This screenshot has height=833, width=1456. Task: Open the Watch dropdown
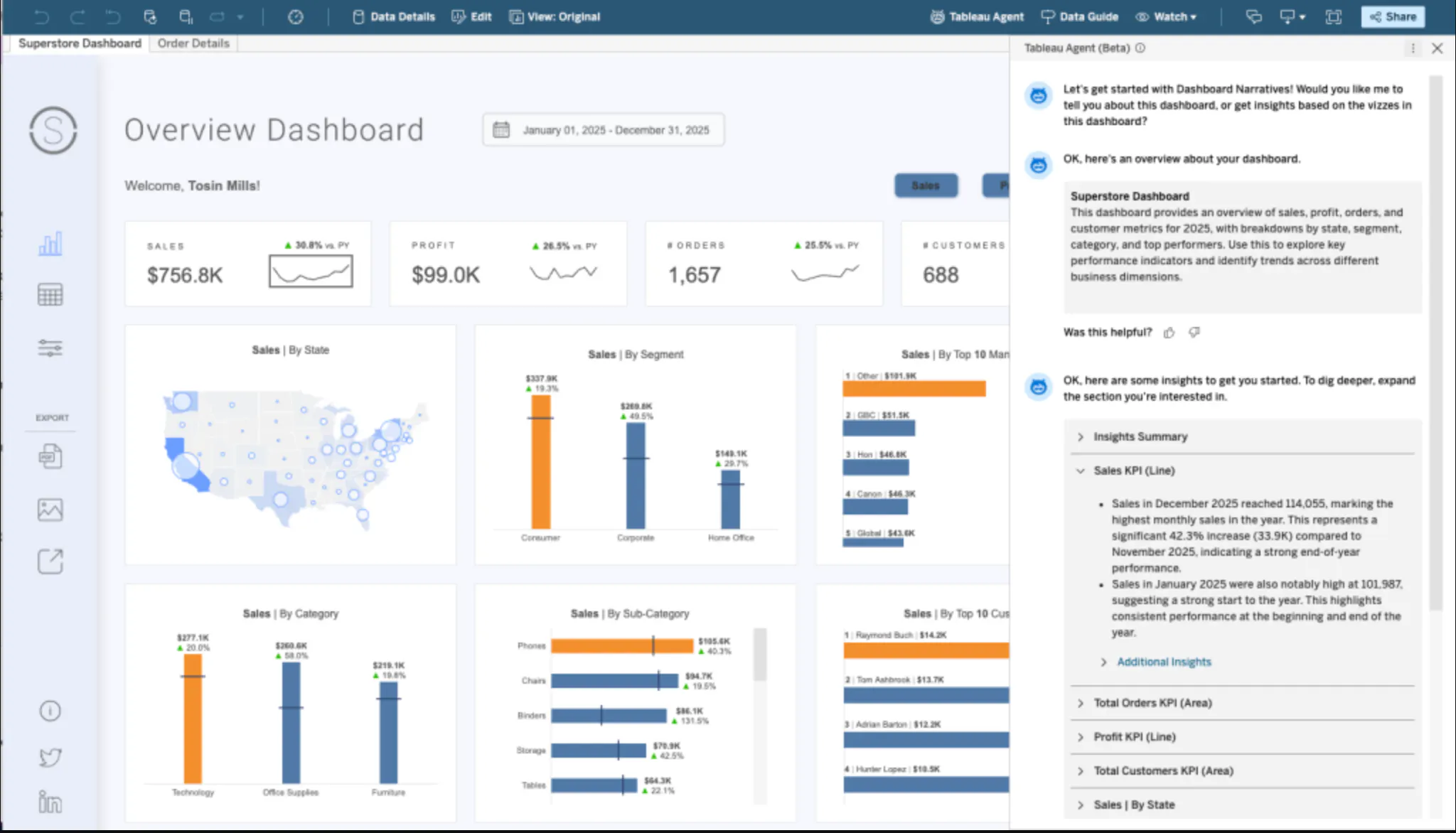pos(1166,16)
